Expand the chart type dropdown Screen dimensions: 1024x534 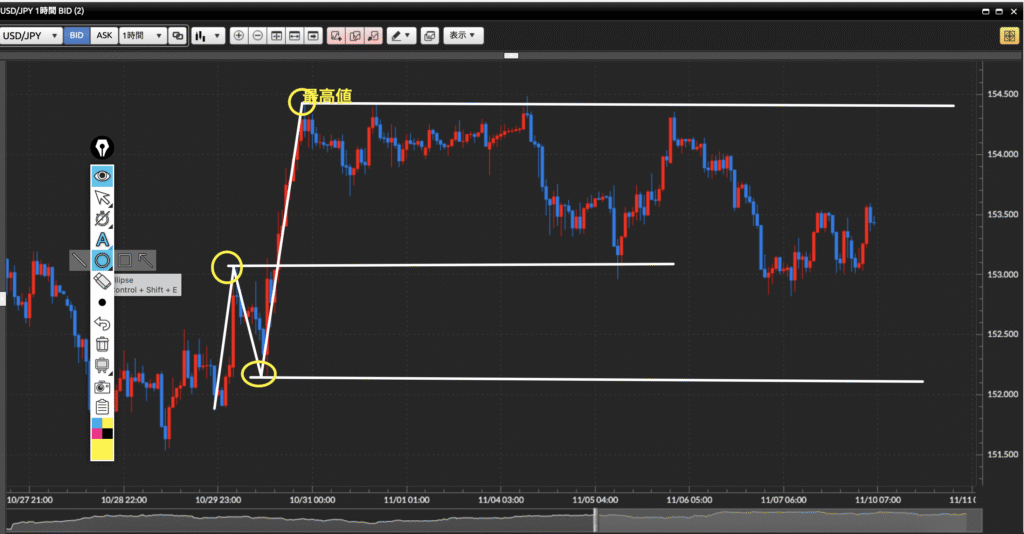coord(208,36)
